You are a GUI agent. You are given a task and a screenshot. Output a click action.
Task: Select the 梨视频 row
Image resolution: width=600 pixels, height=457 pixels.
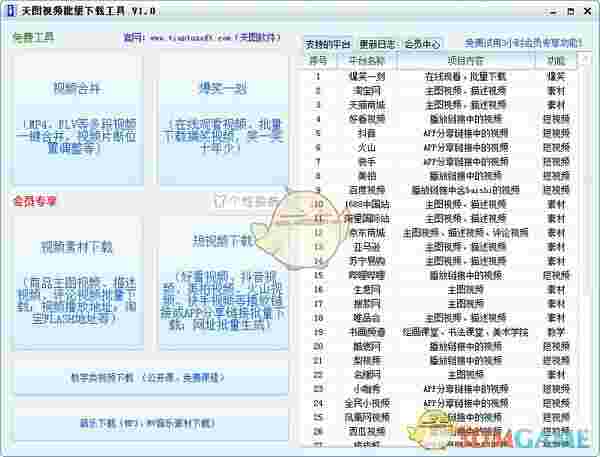click(440, 360)
